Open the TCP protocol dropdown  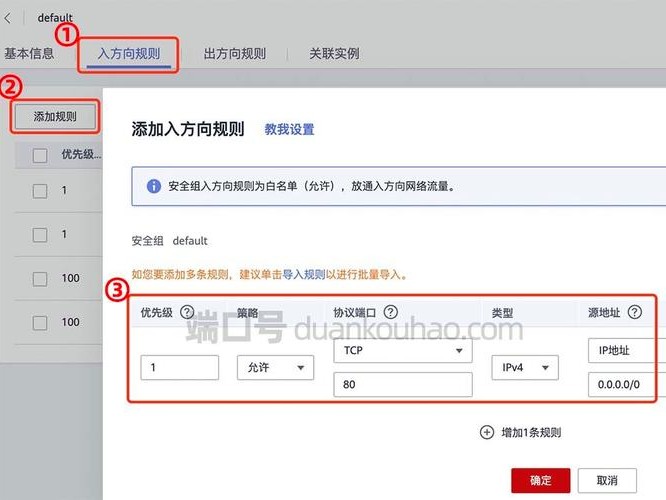(x=403, y=350)
